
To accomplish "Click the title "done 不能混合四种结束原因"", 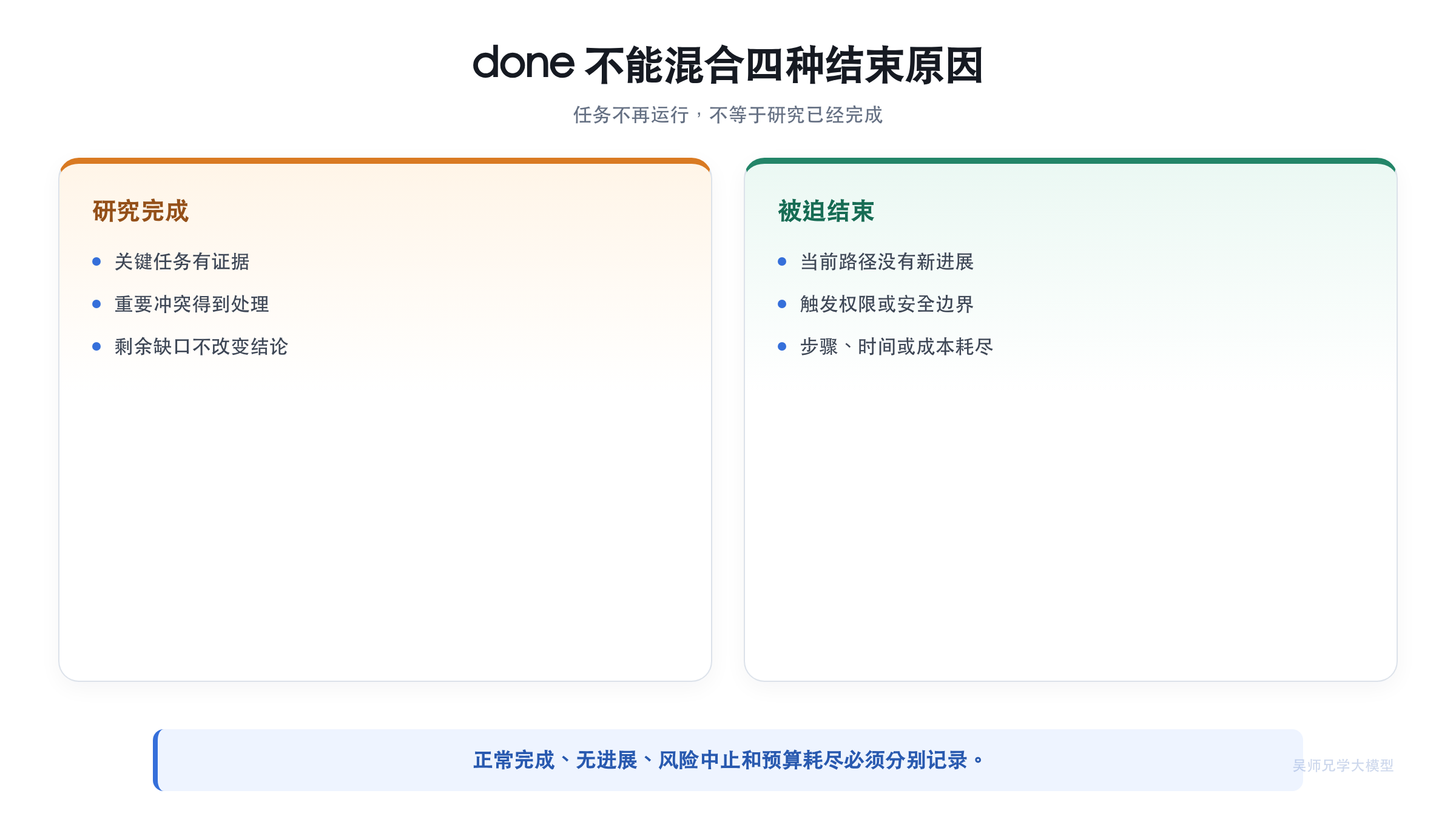I will [x=728, y=64].
